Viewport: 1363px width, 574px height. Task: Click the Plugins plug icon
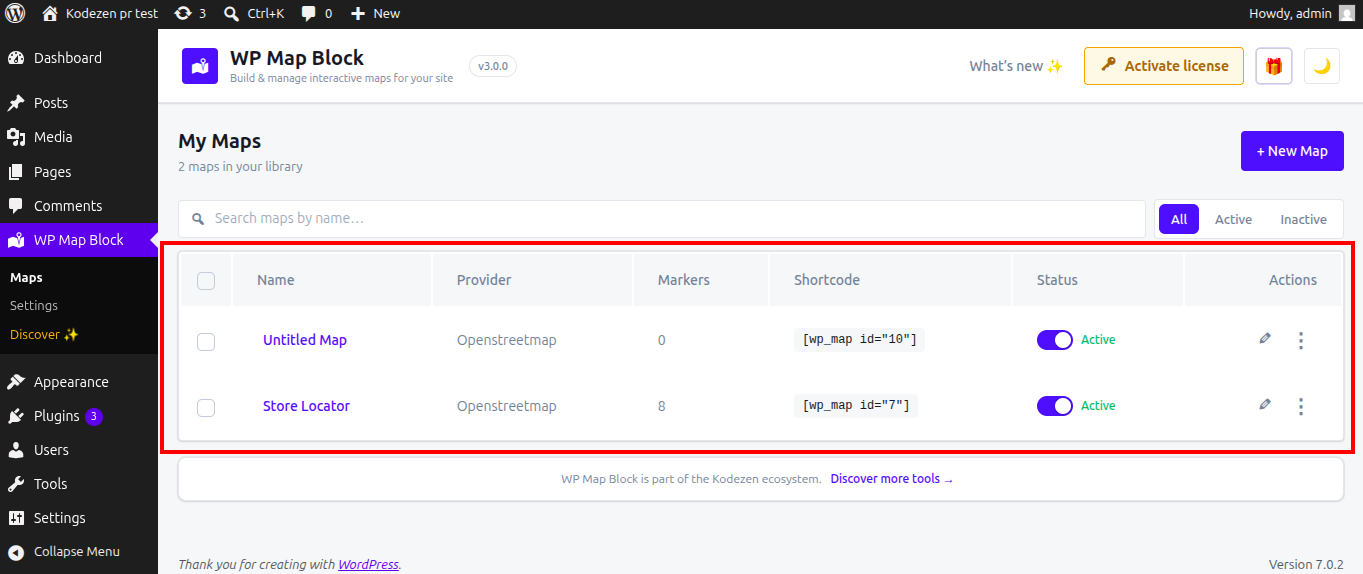point(16,416)
